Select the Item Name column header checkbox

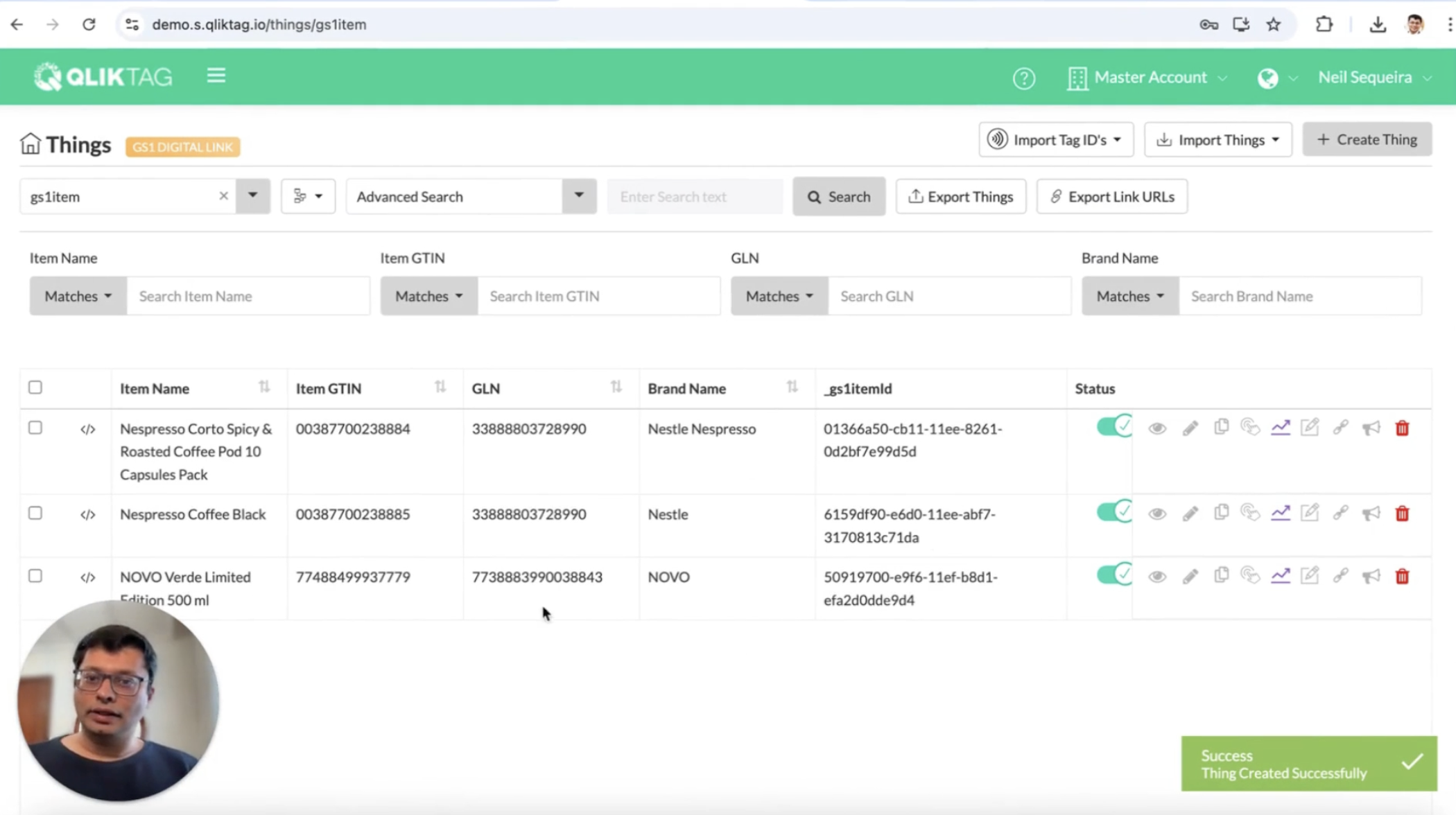(35, 387)
